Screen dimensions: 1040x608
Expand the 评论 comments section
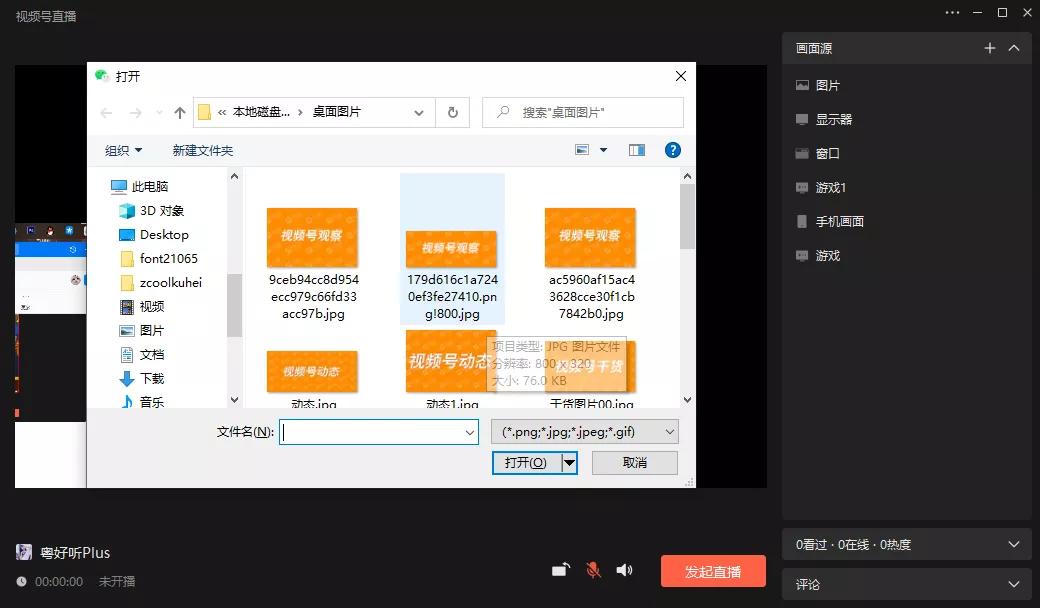(1014, 584)
